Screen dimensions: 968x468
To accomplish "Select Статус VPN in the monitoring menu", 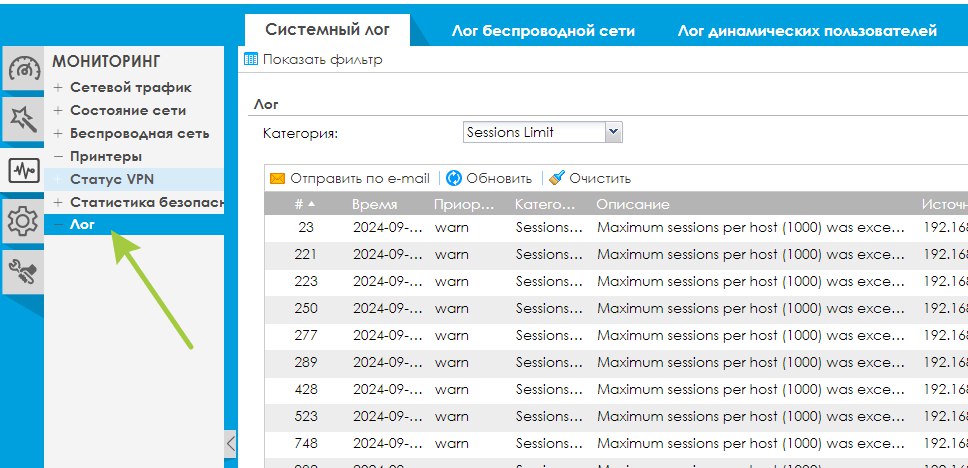I will tap(112, 180).
